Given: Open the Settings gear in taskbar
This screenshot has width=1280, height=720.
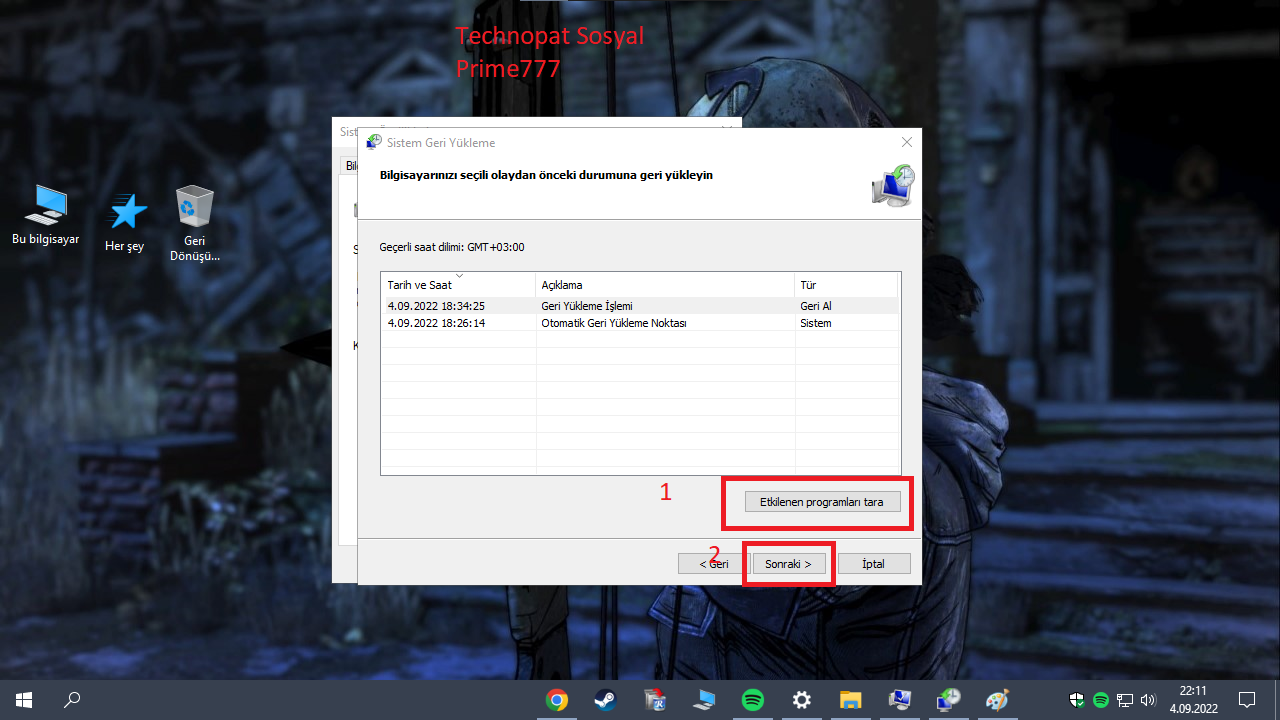Looking at the screenshot, I should (801, 700).
